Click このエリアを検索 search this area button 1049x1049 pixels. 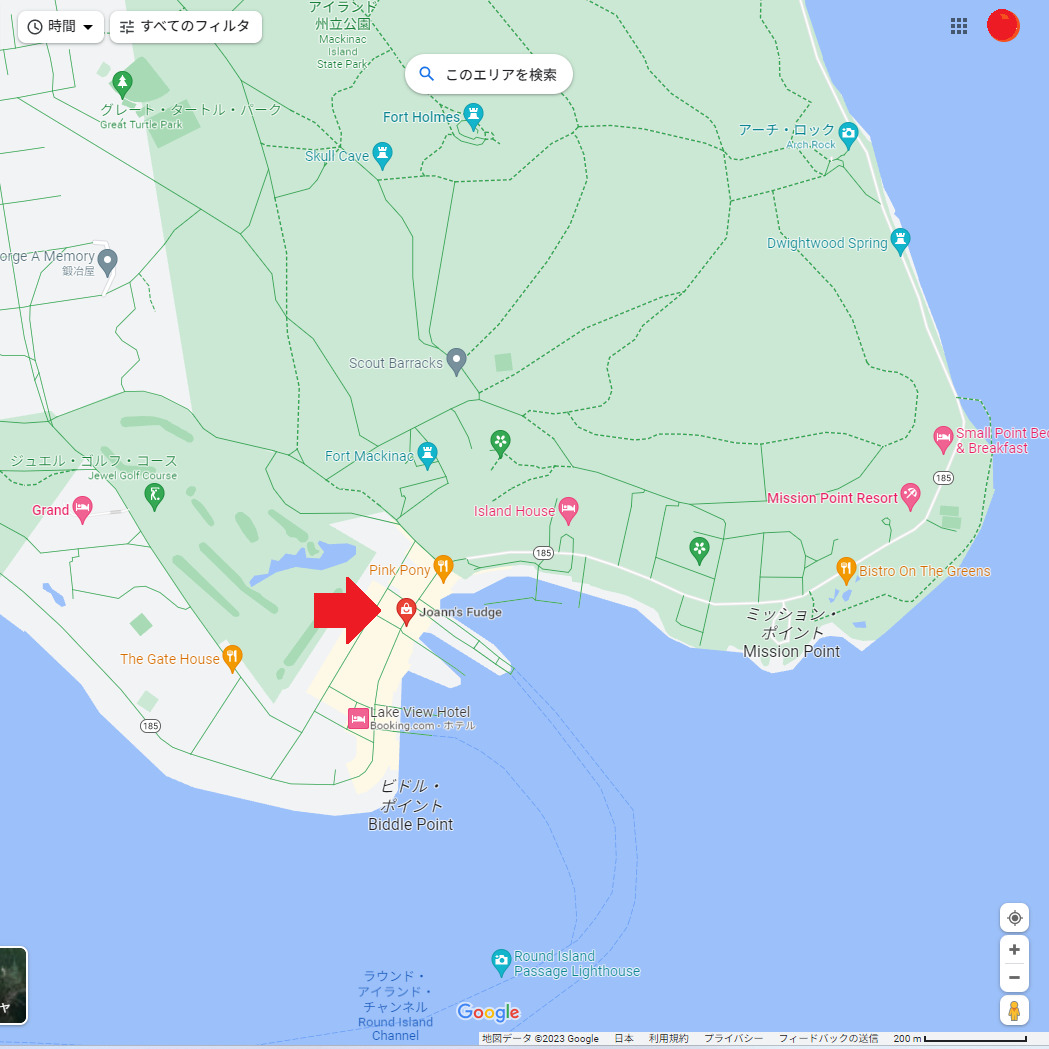pyautogui.click(x=488, y=74)
